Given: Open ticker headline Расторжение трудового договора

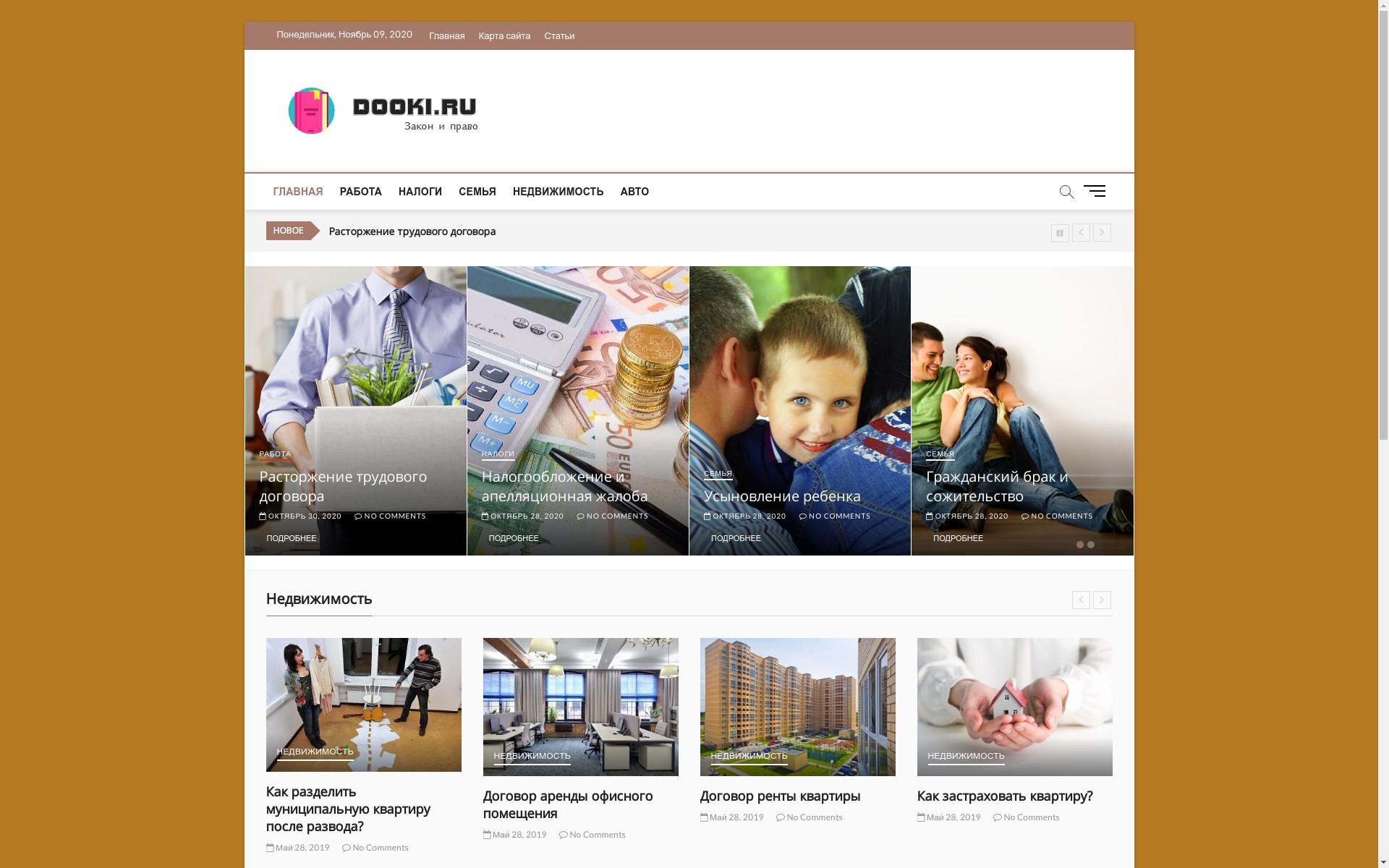Looking at the screenshot, I should 412,231.
